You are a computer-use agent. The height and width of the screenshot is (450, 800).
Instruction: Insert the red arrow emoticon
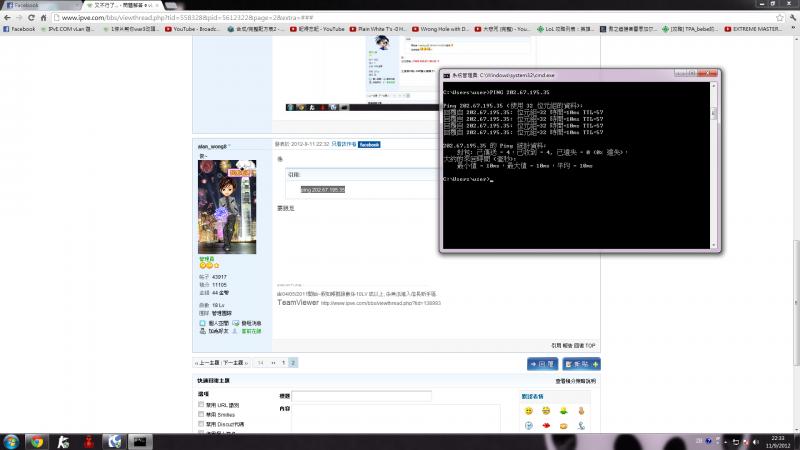coord(546,426)
